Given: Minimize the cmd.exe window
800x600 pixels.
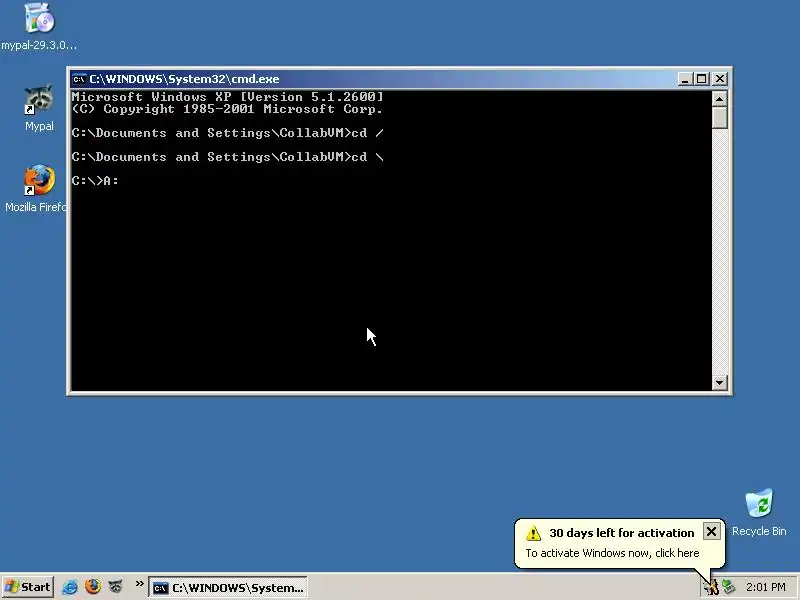Looking at the screenshot, I should 685,79.
